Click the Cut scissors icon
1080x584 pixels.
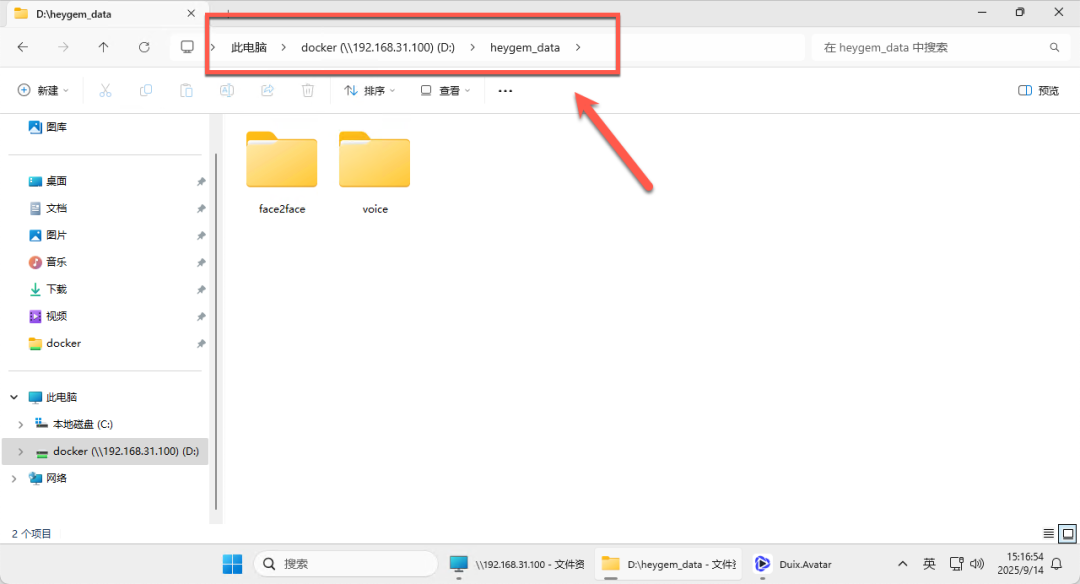click(x=105, y=90)
